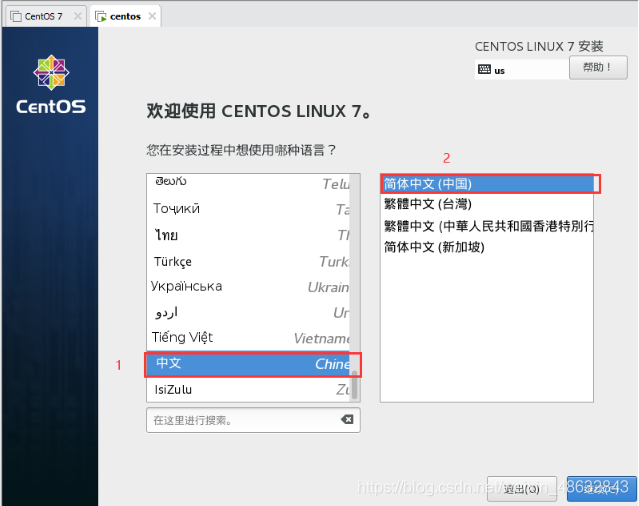639x506 pixels.
Task: Switch to the CentOS 7 tab
Action: (44, 16)
